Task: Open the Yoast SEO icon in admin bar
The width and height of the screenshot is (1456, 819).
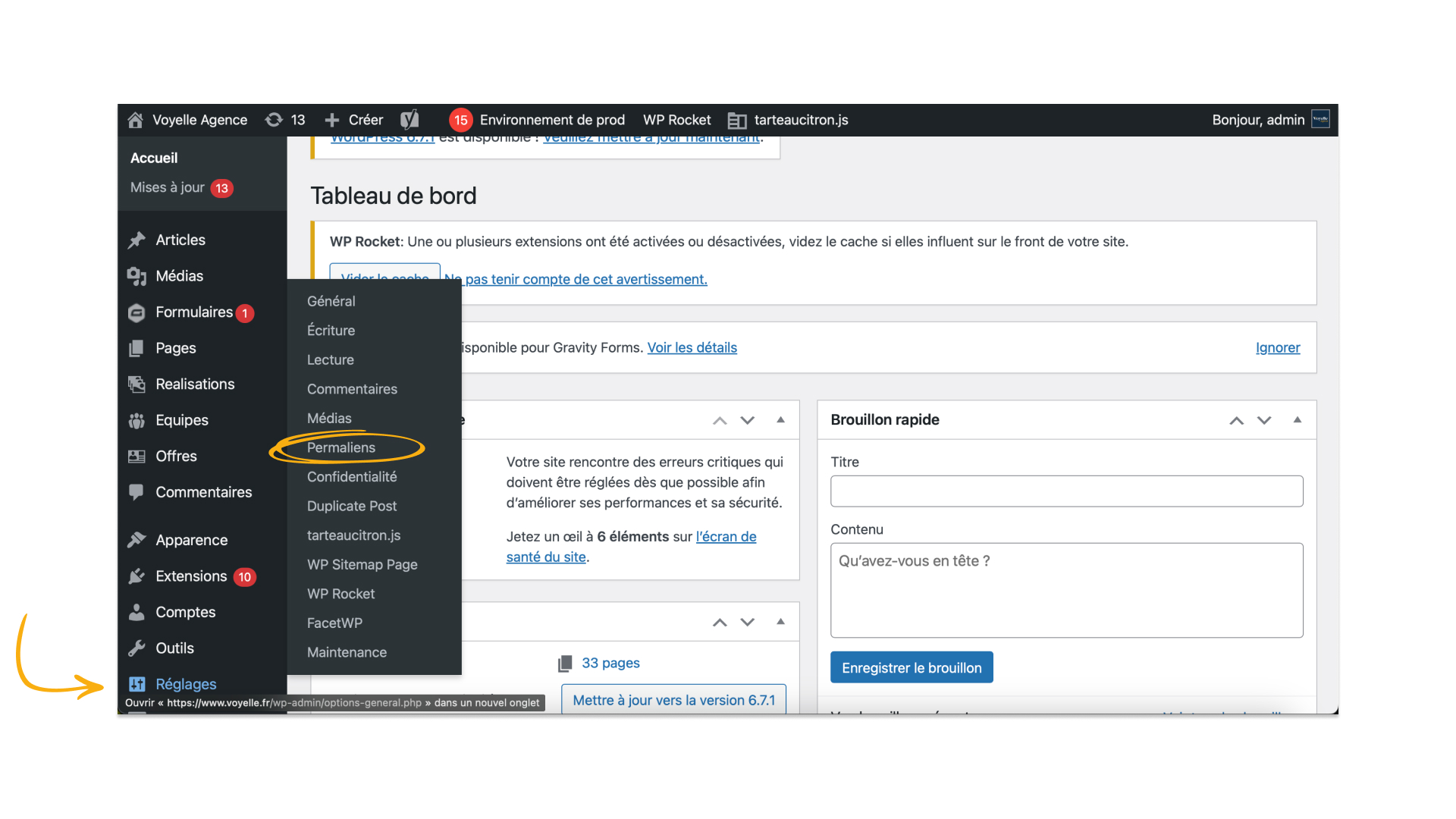Action: (x=409, y=120)
